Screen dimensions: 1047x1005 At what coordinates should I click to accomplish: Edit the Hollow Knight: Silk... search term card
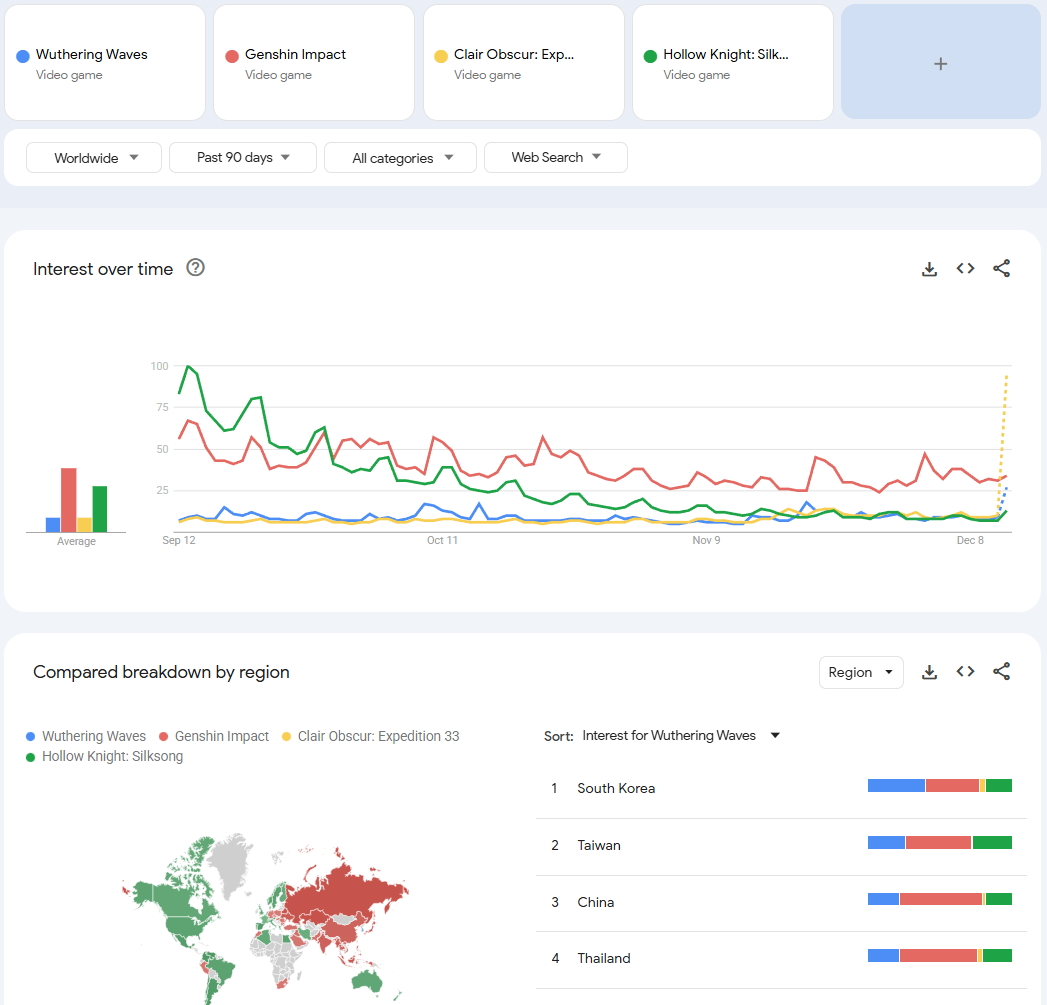point(732,63)
